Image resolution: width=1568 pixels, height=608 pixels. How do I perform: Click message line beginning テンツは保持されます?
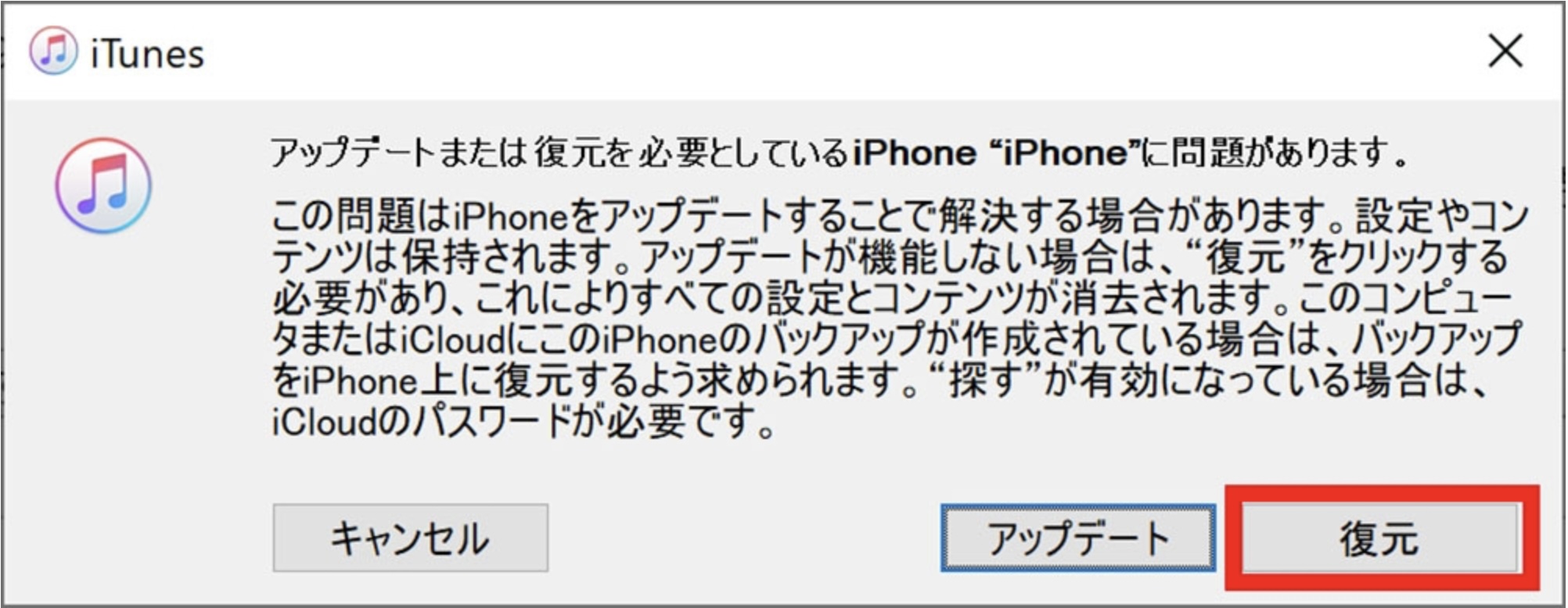(890, 257)
